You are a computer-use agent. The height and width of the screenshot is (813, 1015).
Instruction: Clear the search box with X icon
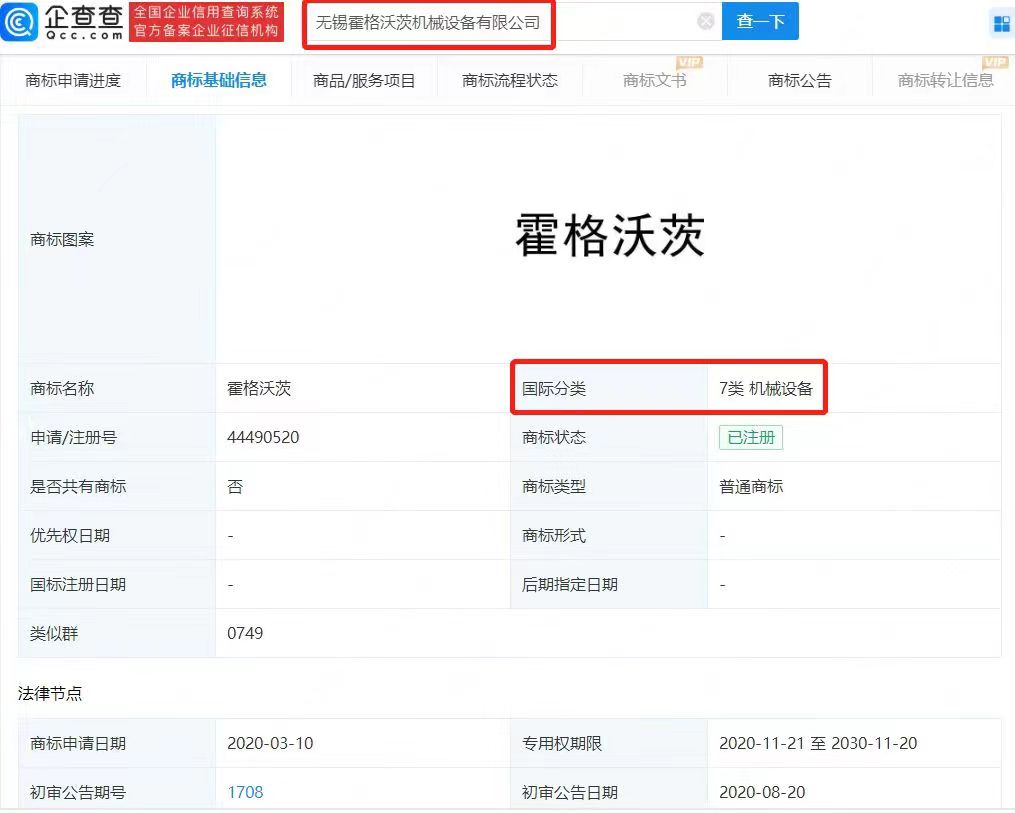(706, 22)
